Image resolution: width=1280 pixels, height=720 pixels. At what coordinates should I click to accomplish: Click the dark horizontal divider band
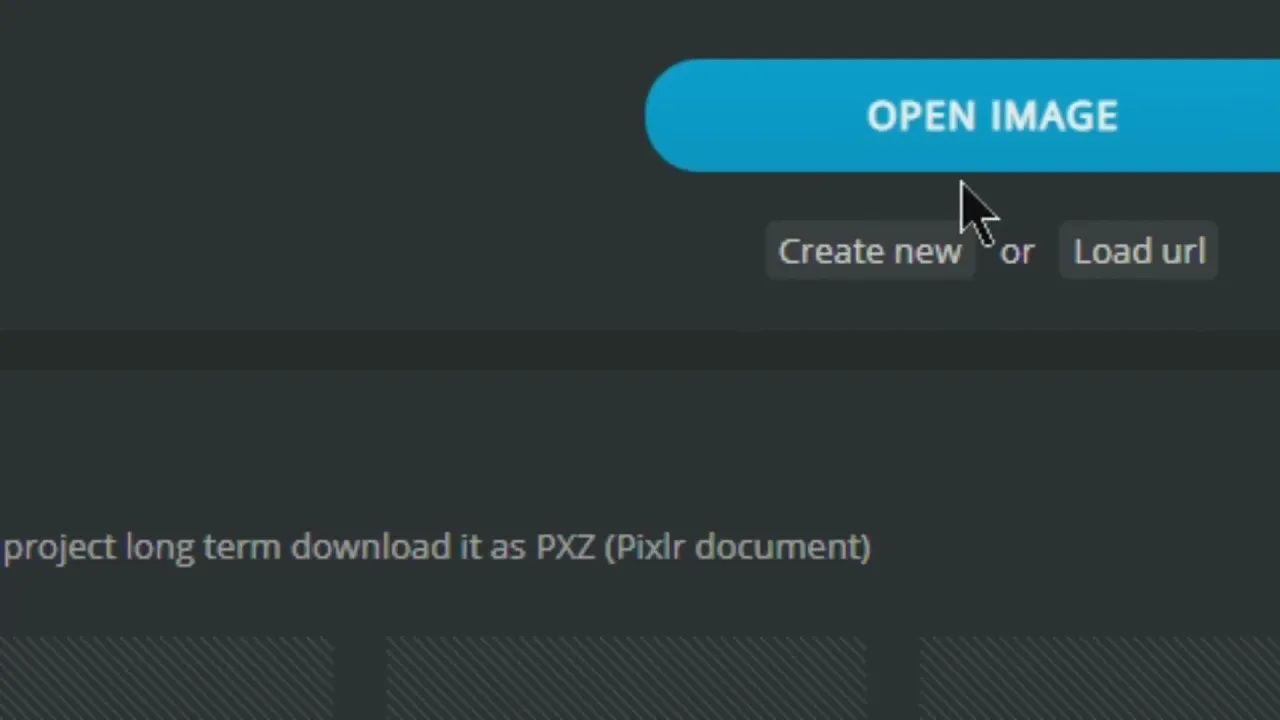pos(640,350)
